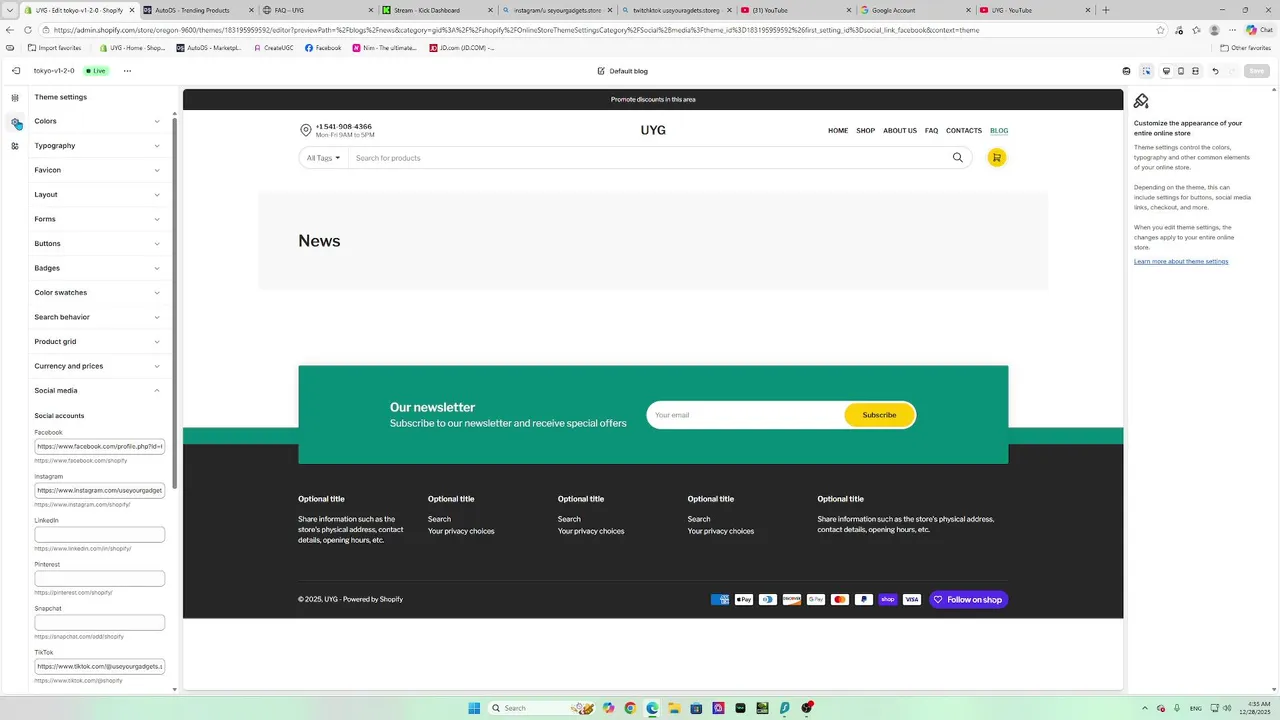Collapse the Social media section
The height and width of the screenshot is (720, 1280).
coord(98,391)
